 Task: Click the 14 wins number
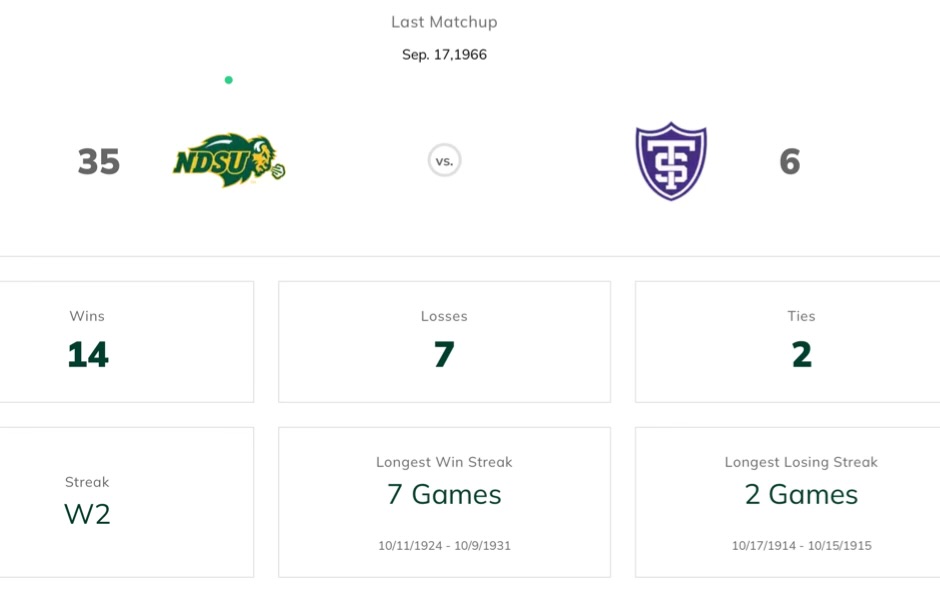pyautogui.click(x=88, y=355)
